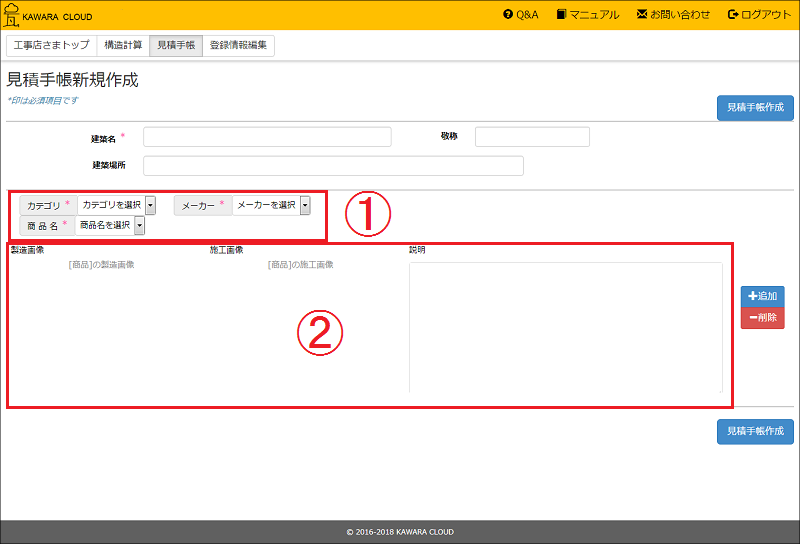
Task: Click the top 見積手帳作成 button
Action: (755, 108)
